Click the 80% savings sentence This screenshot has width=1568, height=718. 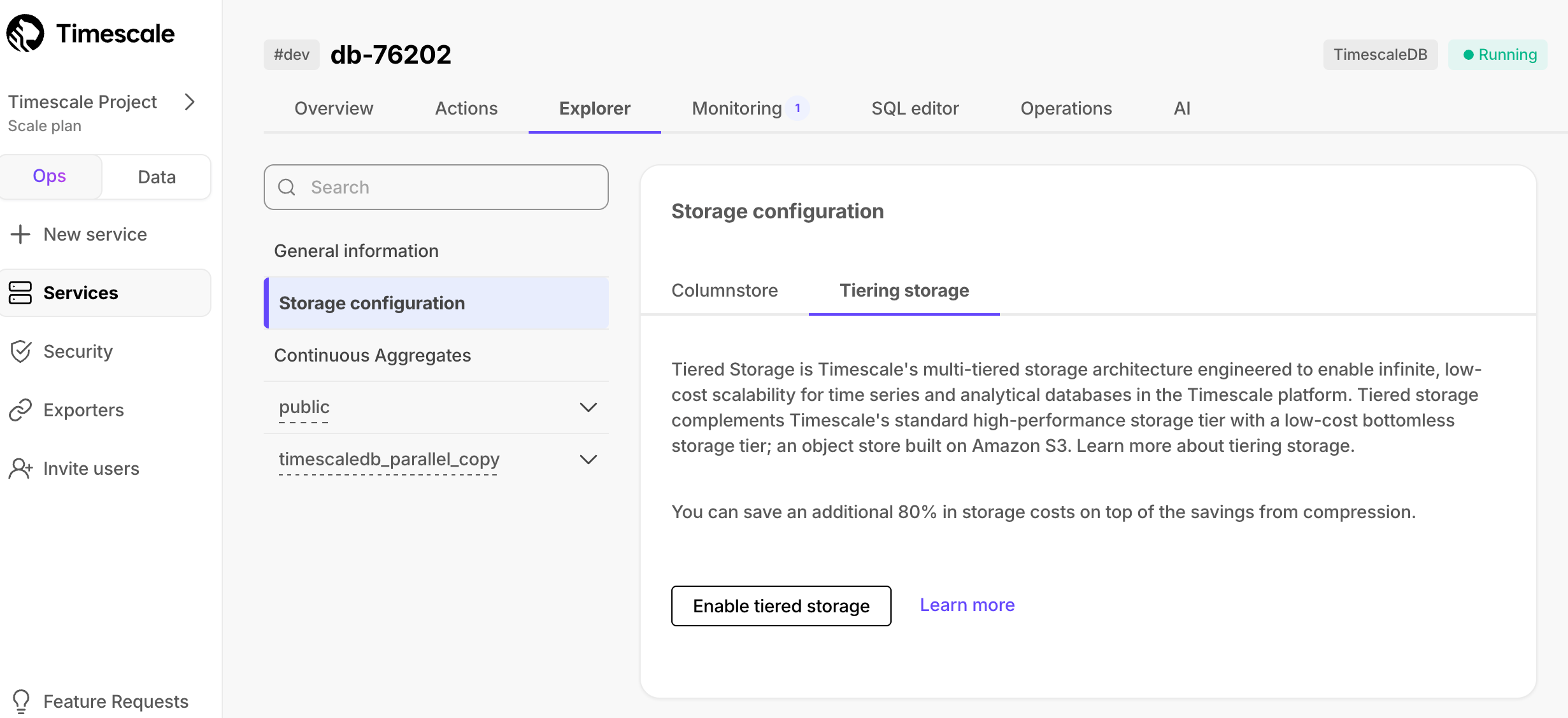tap(1043, 512)
